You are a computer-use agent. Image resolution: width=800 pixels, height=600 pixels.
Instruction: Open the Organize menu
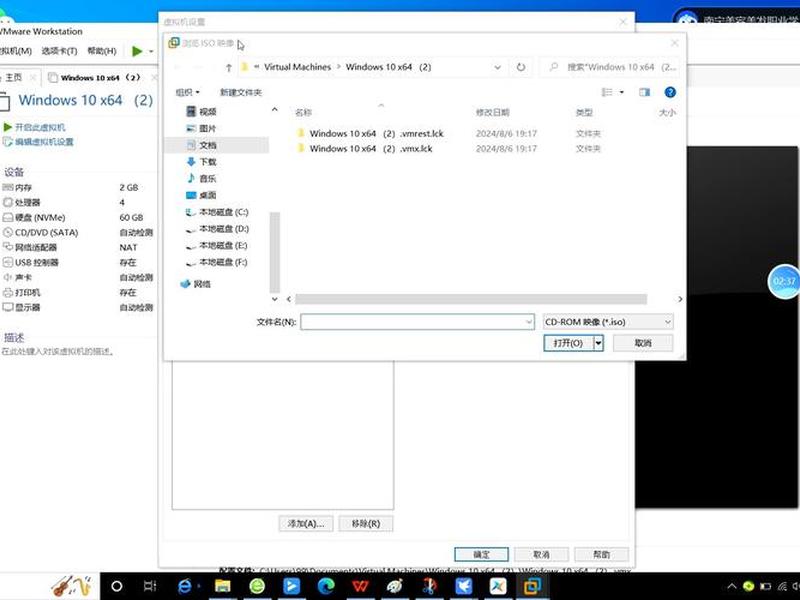coord(187,92)
